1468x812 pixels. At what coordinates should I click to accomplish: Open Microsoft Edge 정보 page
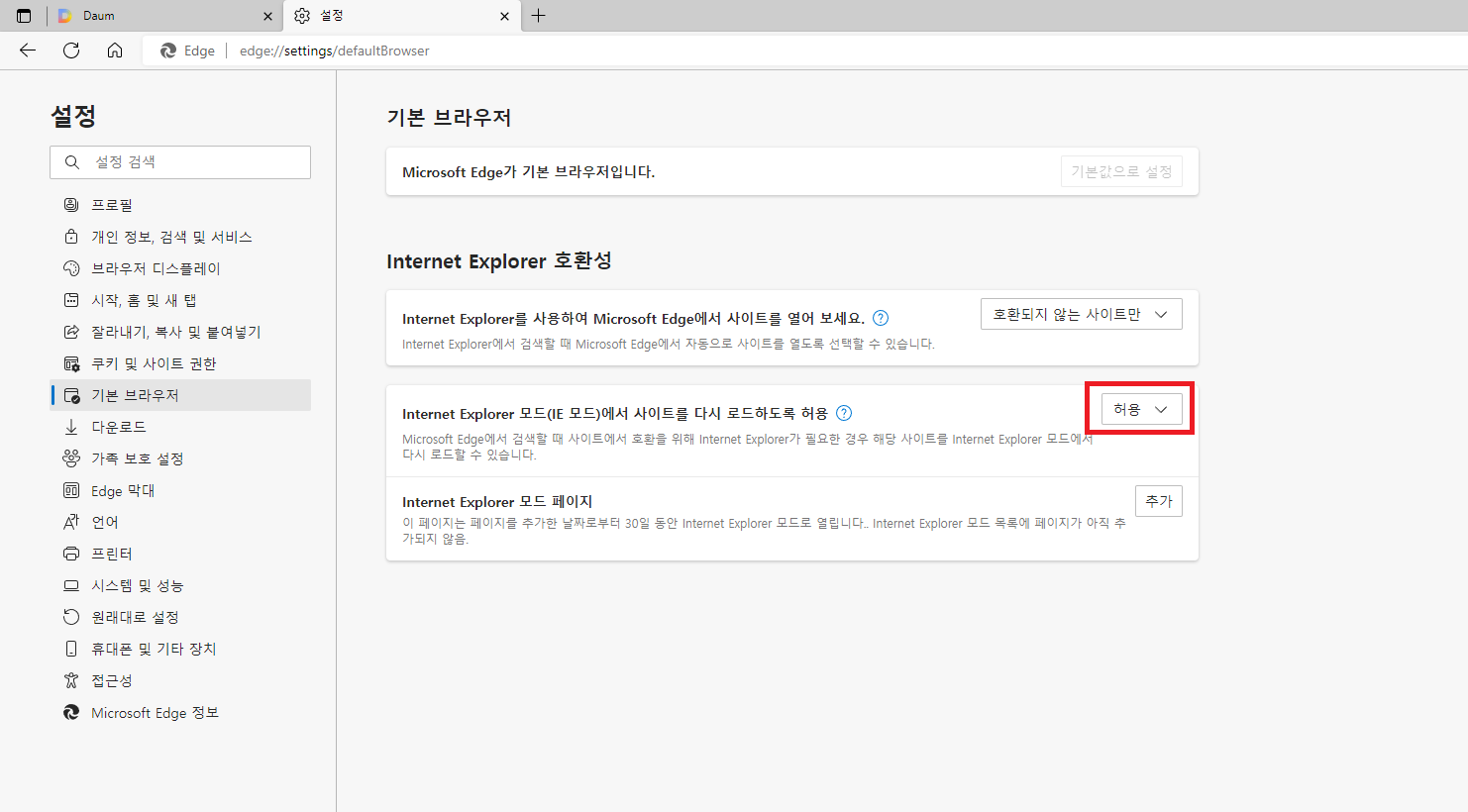pyautogui.click(x=180, y=712)
